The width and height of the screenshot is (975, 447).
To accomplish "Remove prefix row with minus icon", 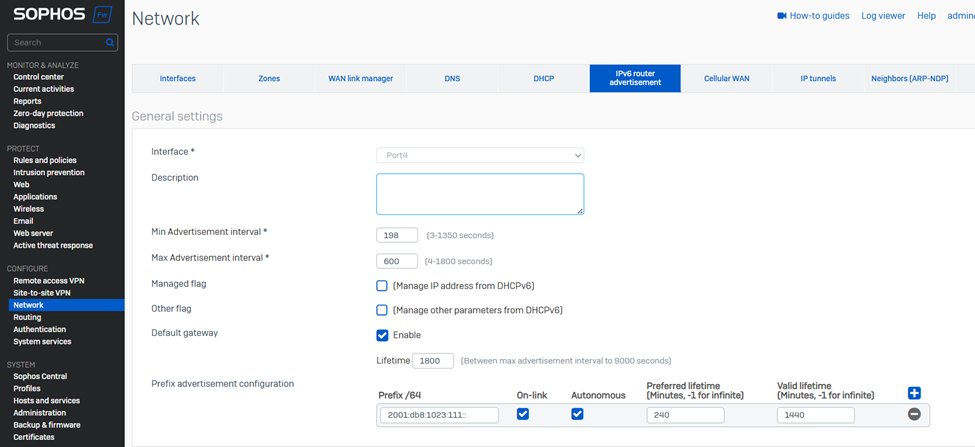I will [913, 414].
